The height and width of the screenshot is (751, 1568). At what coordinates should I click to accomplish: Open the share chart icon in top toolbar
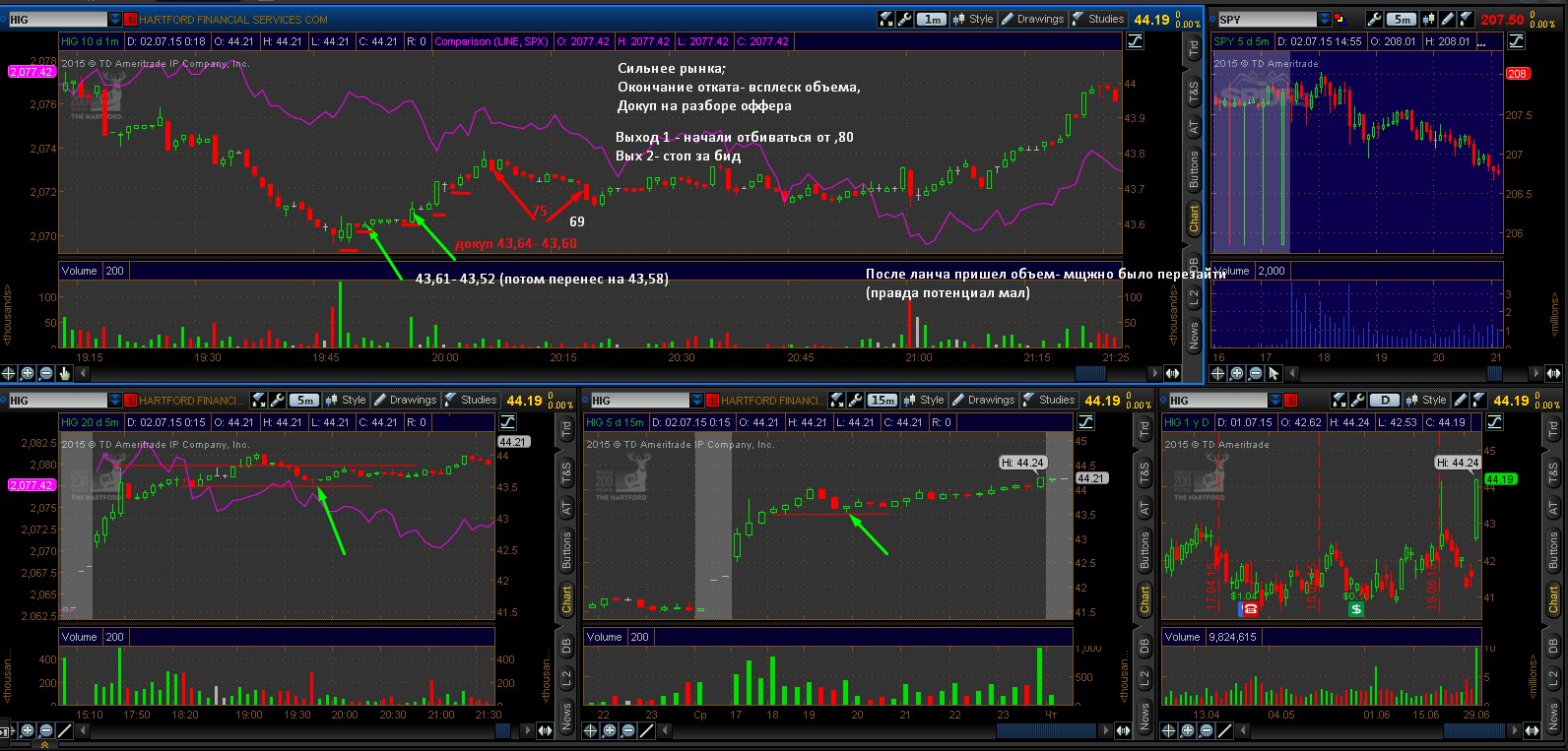(x=884, y=19)
